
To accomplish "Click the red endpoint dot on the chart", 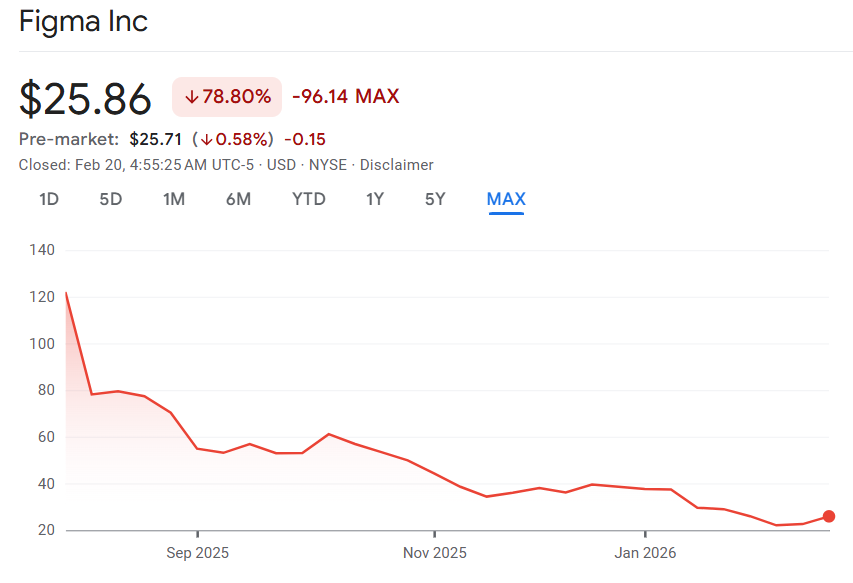I will [x=829, y=516].
